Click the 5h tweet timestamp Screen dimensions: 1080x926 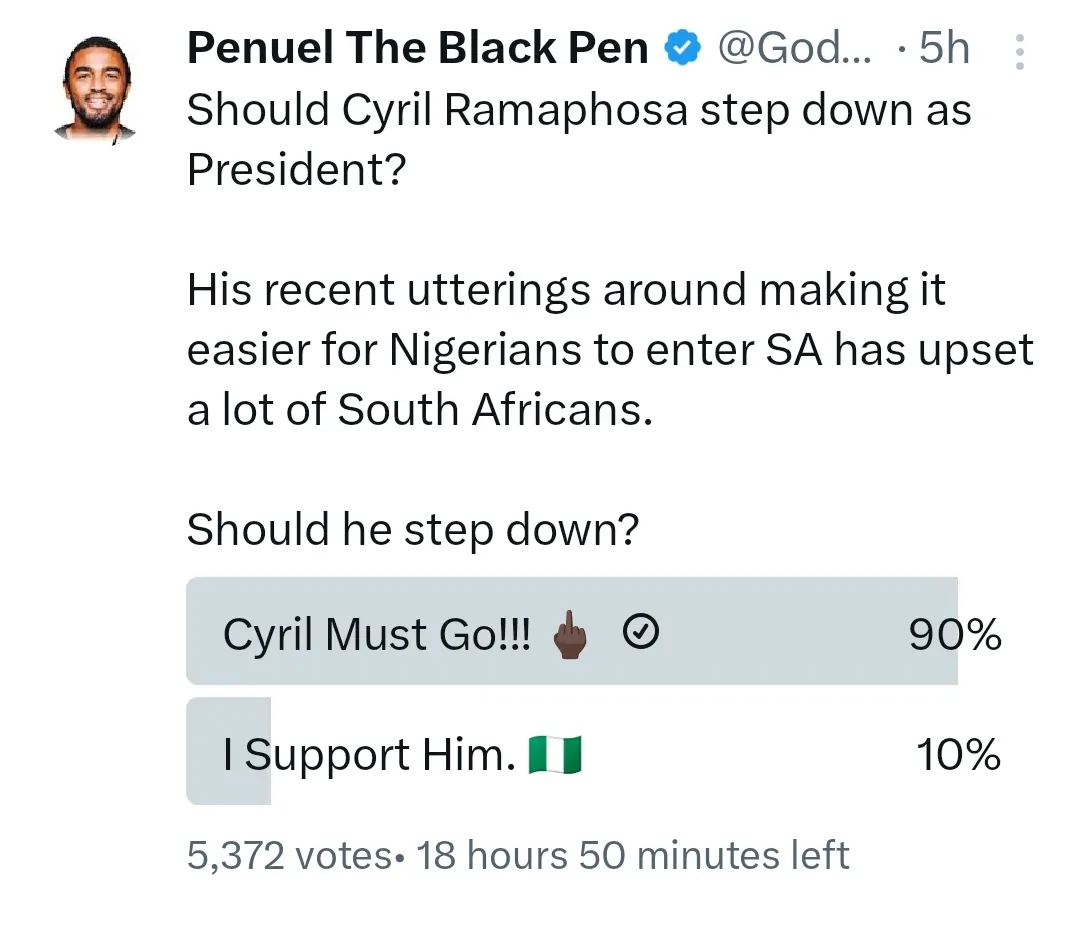pyautogui.click(x=944, y=48)
